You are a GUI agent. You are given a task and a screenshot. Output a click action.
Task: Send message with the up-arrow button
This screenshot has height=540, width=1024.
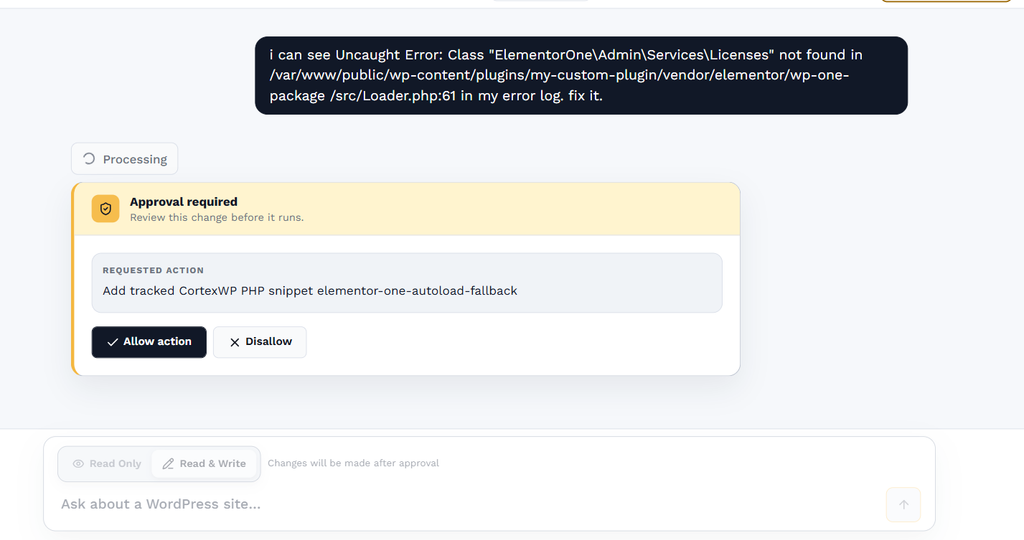[903, 504]
